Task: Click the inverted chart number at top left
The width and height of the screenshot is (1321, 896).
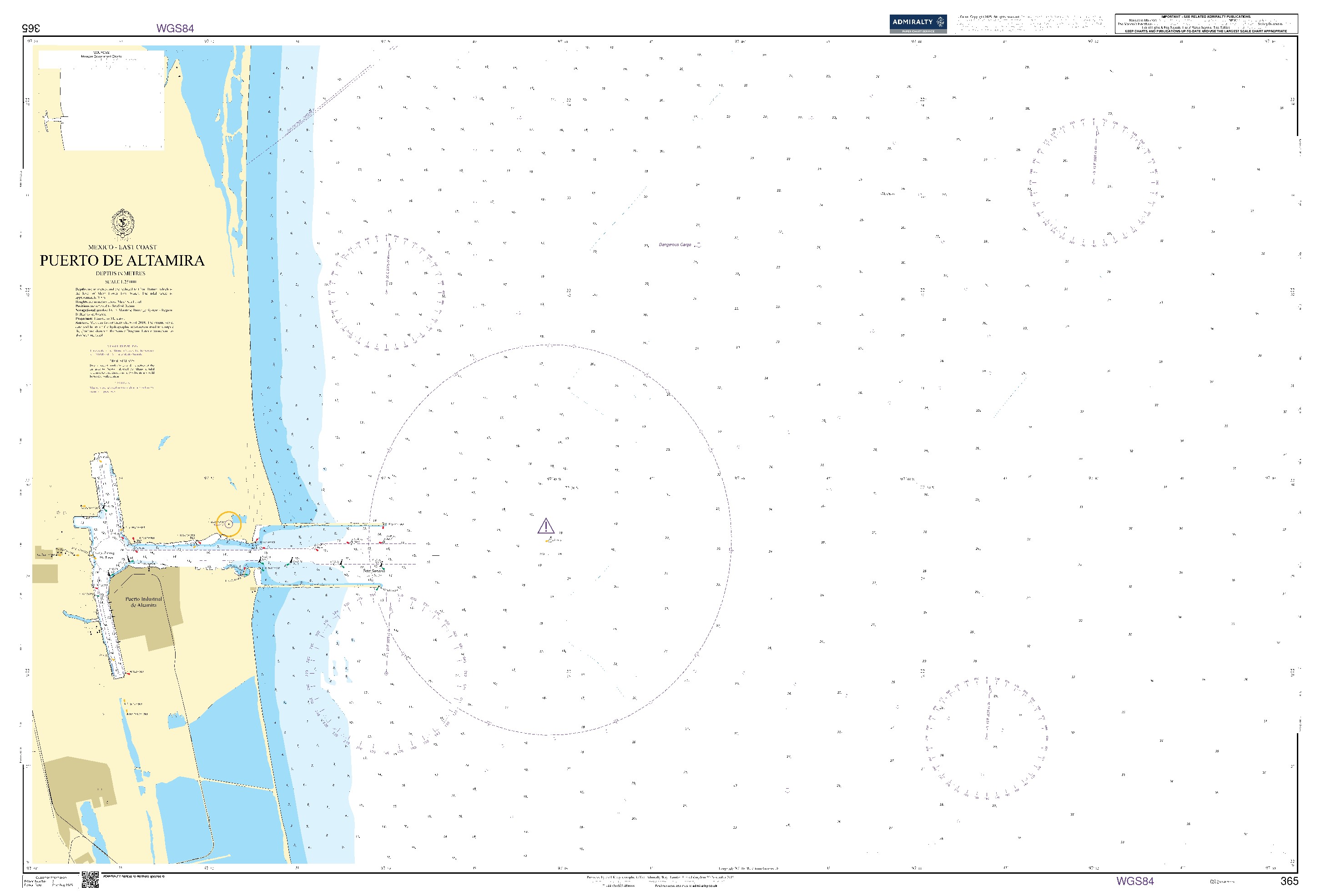Action: click(30, 28)
